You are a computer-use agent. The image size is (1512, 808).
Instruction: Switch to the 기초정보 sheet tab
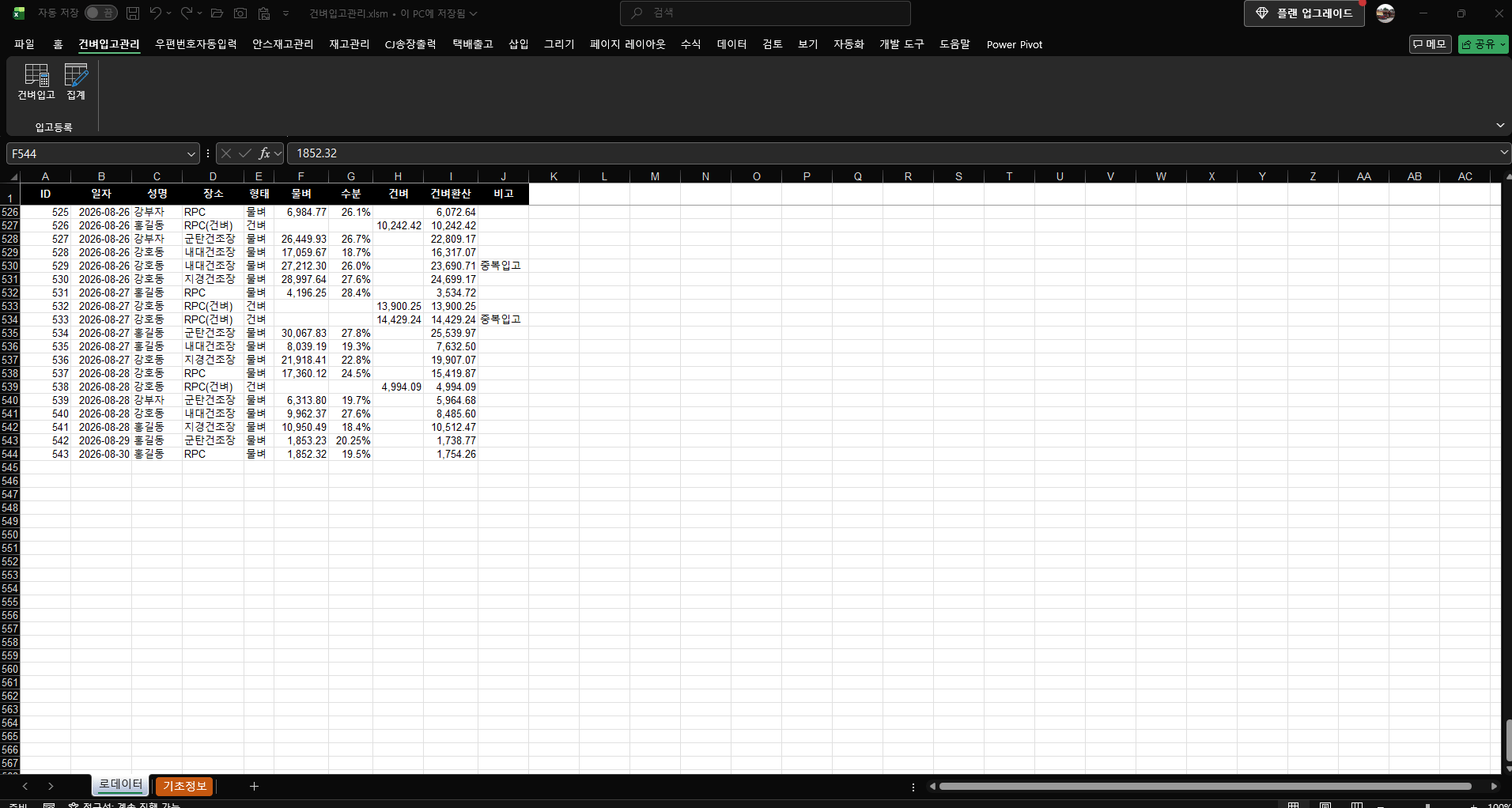click(184, 786)
